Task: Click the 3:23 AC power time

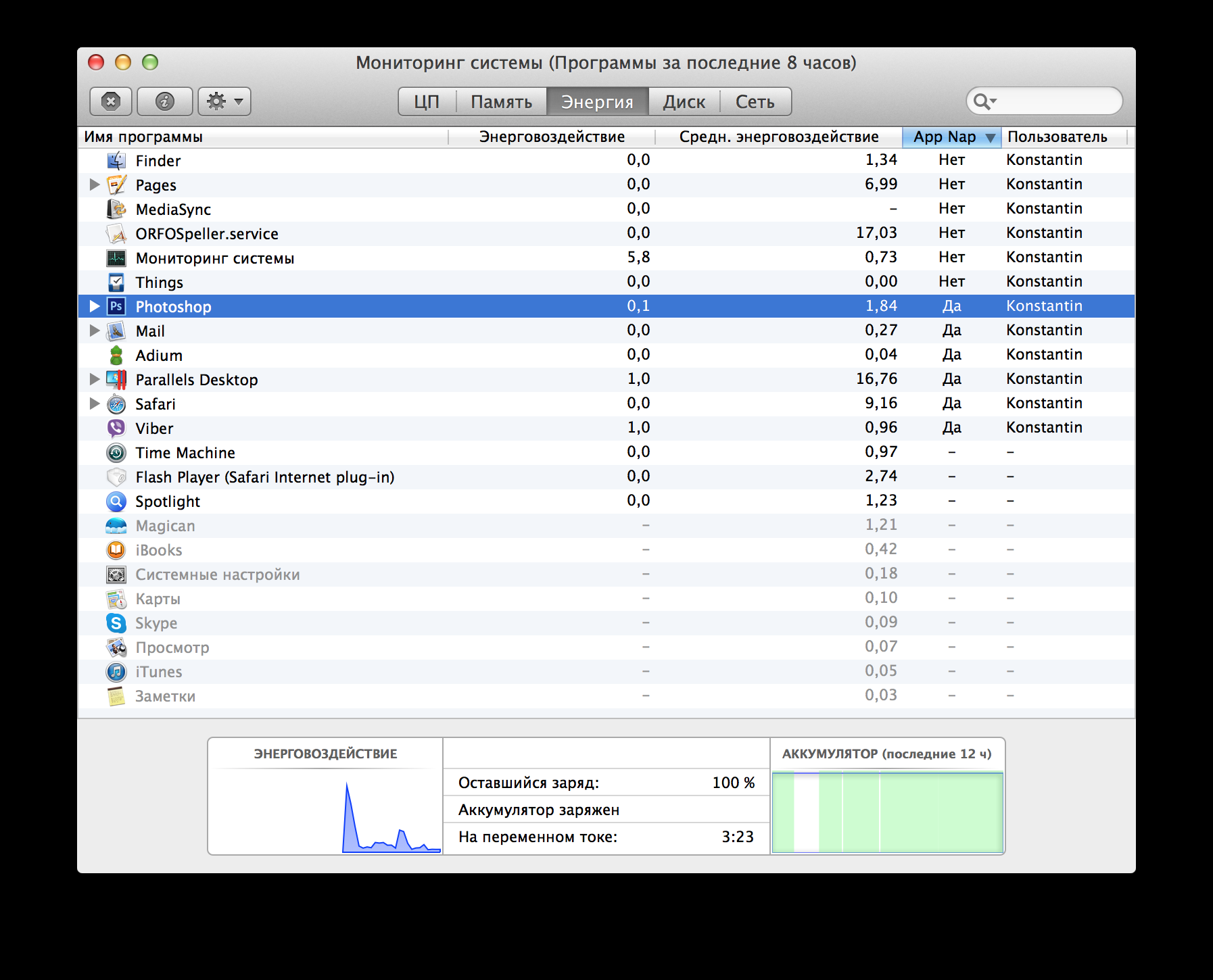Action: coord(737,837)
